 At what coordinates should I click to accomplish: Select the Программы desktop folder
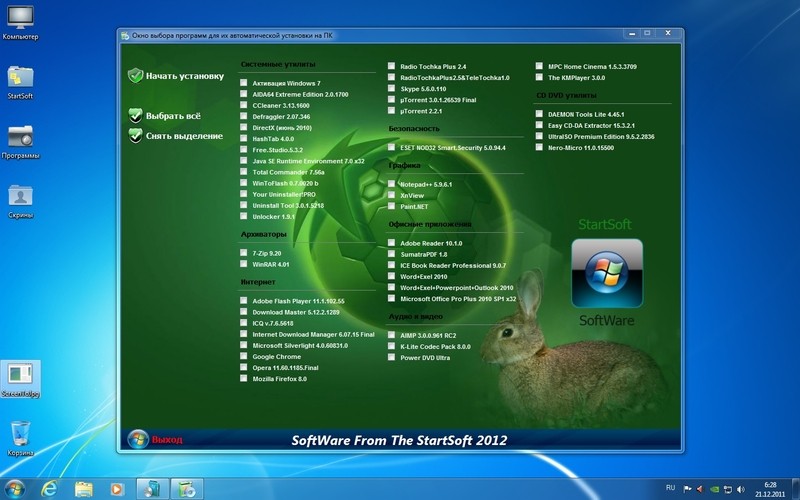20,142
